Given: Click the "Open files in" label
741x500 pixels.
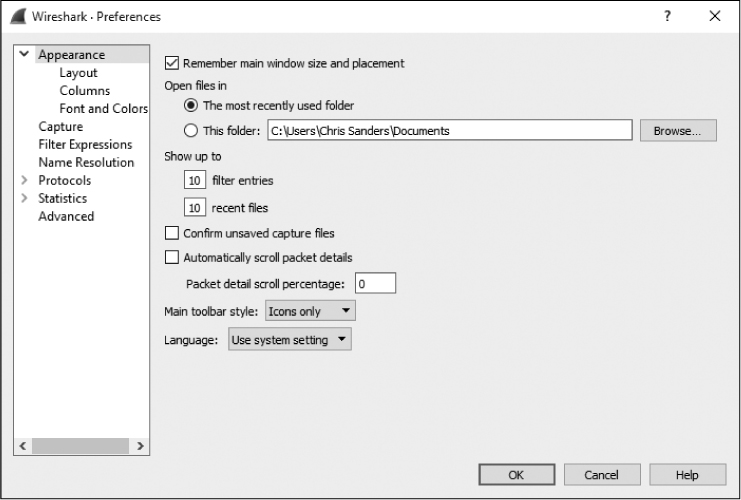Looking at the screenshot, I should tap(196, 86).
